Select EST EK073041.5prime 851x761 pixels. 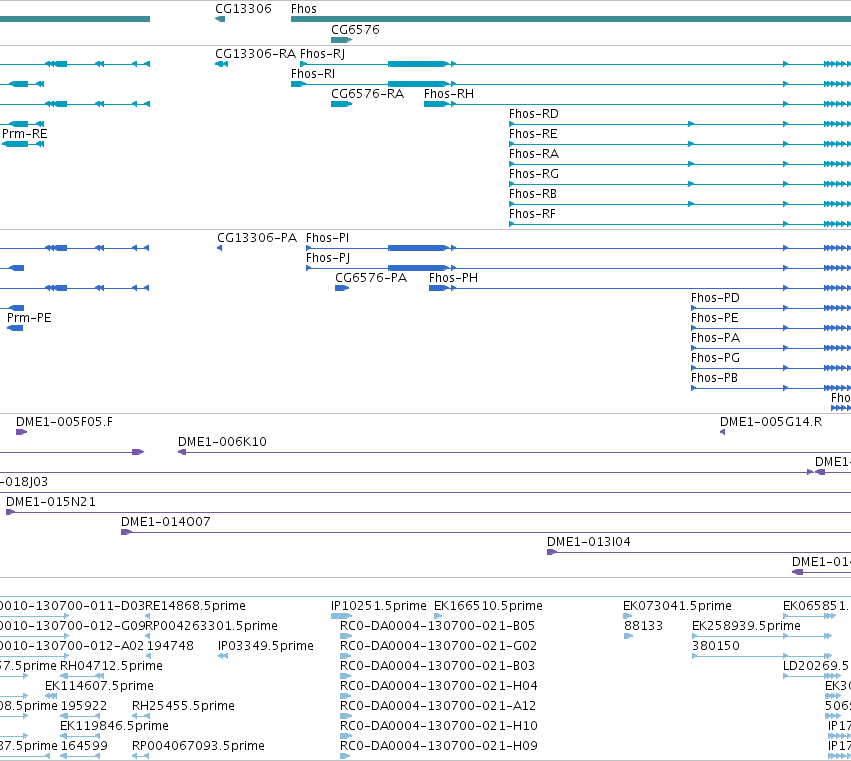click(628, 616)
